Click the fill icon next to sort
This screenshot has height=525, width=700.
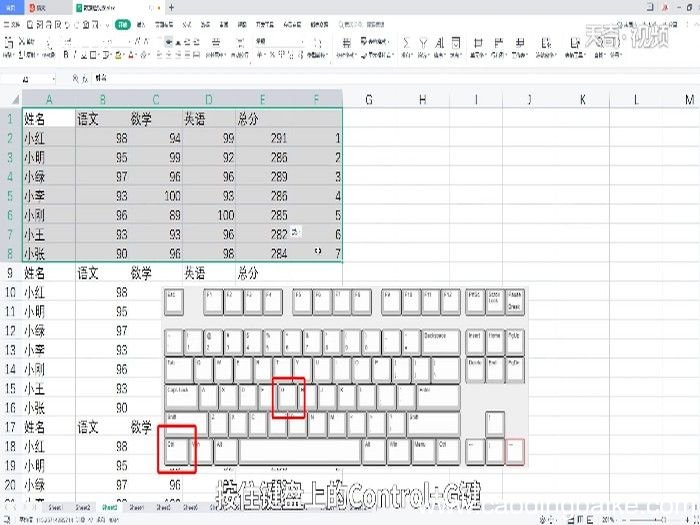(x=455, y=43)
